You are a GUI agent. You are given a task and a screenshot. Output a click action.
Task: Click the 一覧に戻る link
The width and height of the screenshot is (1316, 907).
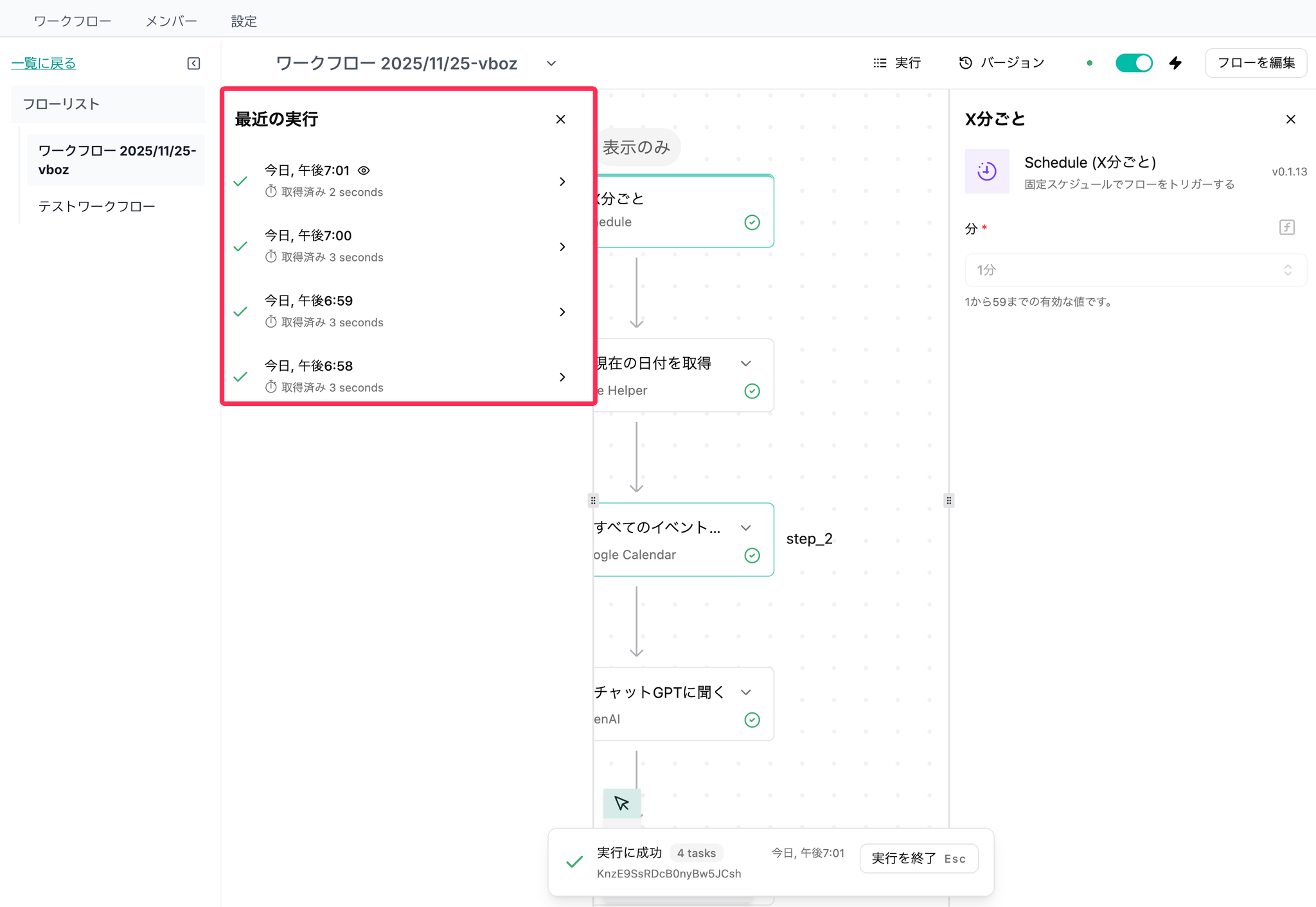click(x=44, y=63)
